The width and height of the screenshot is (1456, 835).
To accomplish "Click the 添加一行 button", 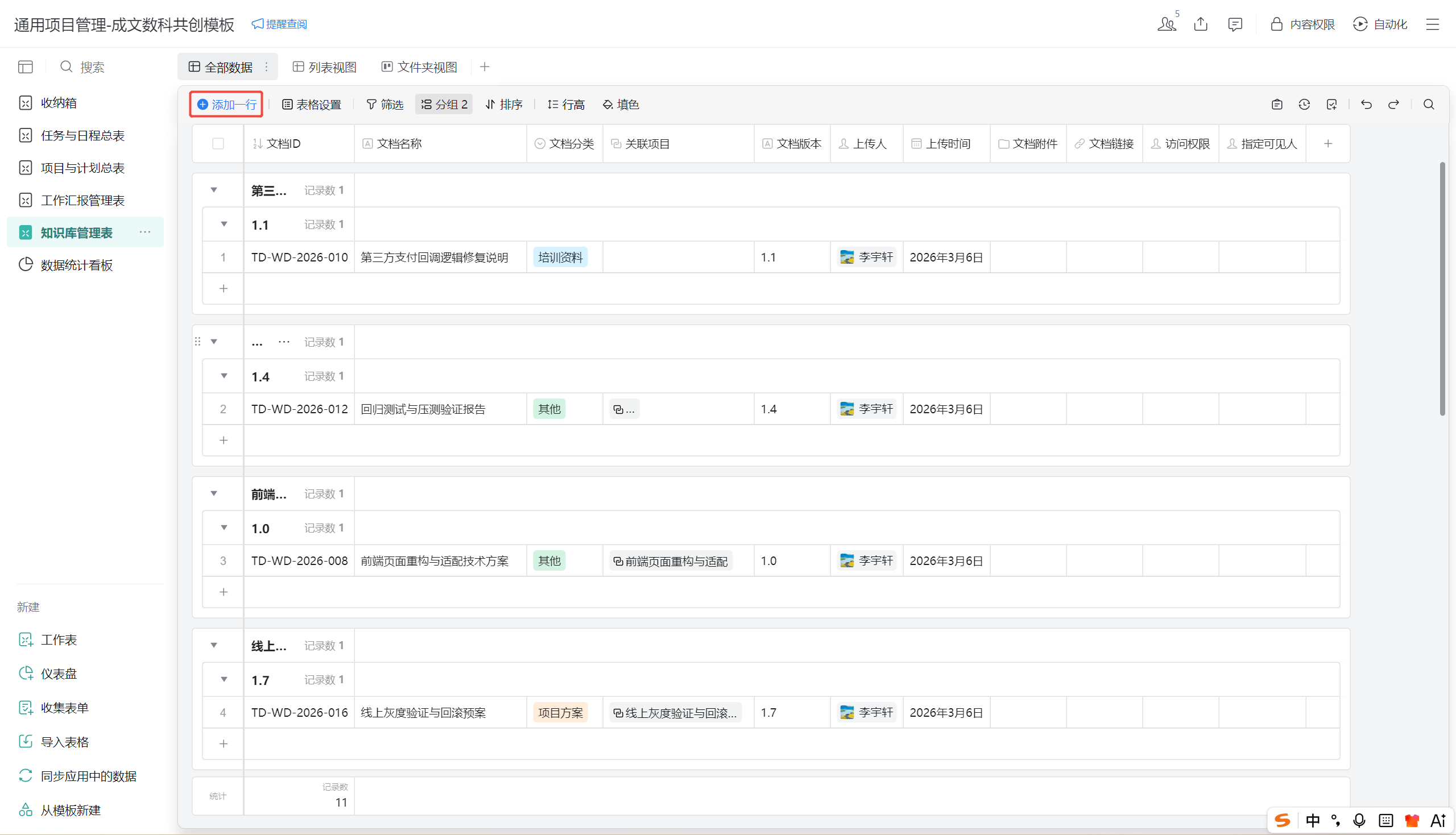I will 226,105.
